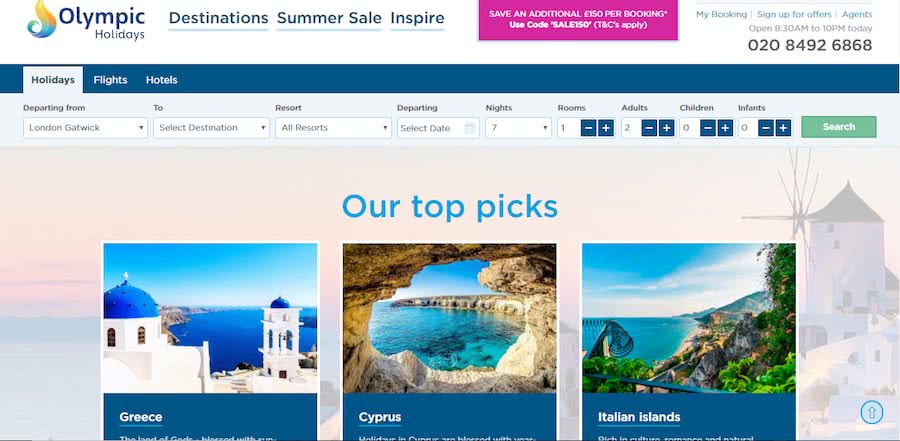Open the Cyprus top pick thumbnail
Image resolution: width=900 pixels, height=441 pixels.
click(449, 318)
